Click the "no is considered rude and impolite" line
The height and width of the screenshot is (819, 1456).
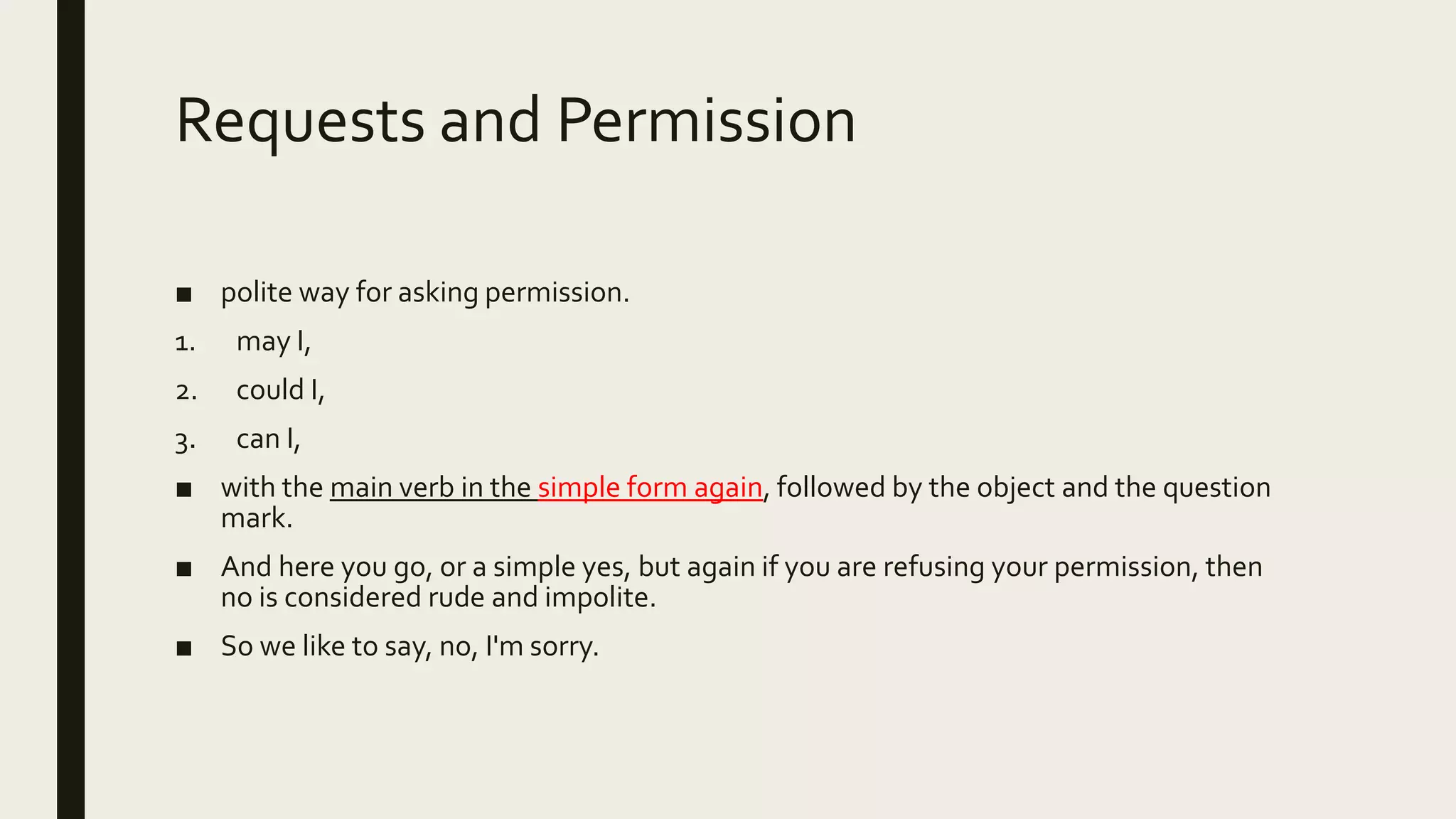tap(438, 597)
